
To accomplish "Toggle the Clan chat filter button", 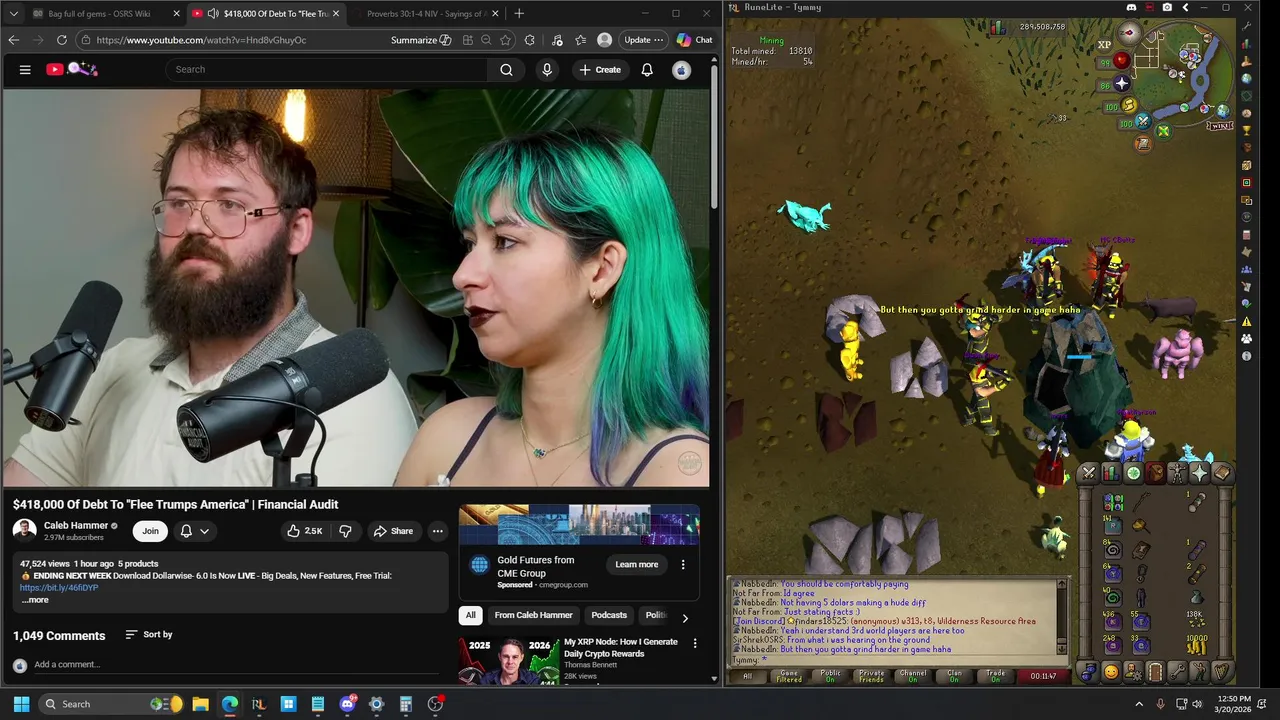I will [x=954, y=676].
